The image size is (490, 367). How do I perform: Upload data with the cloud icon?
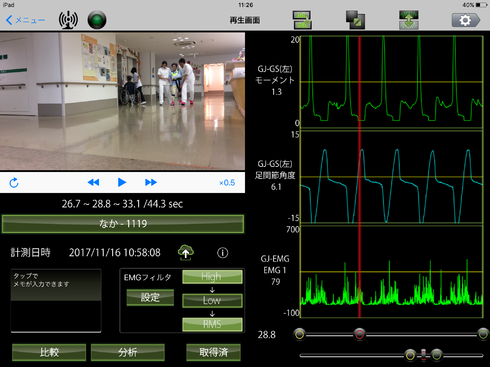click(186, 252)
